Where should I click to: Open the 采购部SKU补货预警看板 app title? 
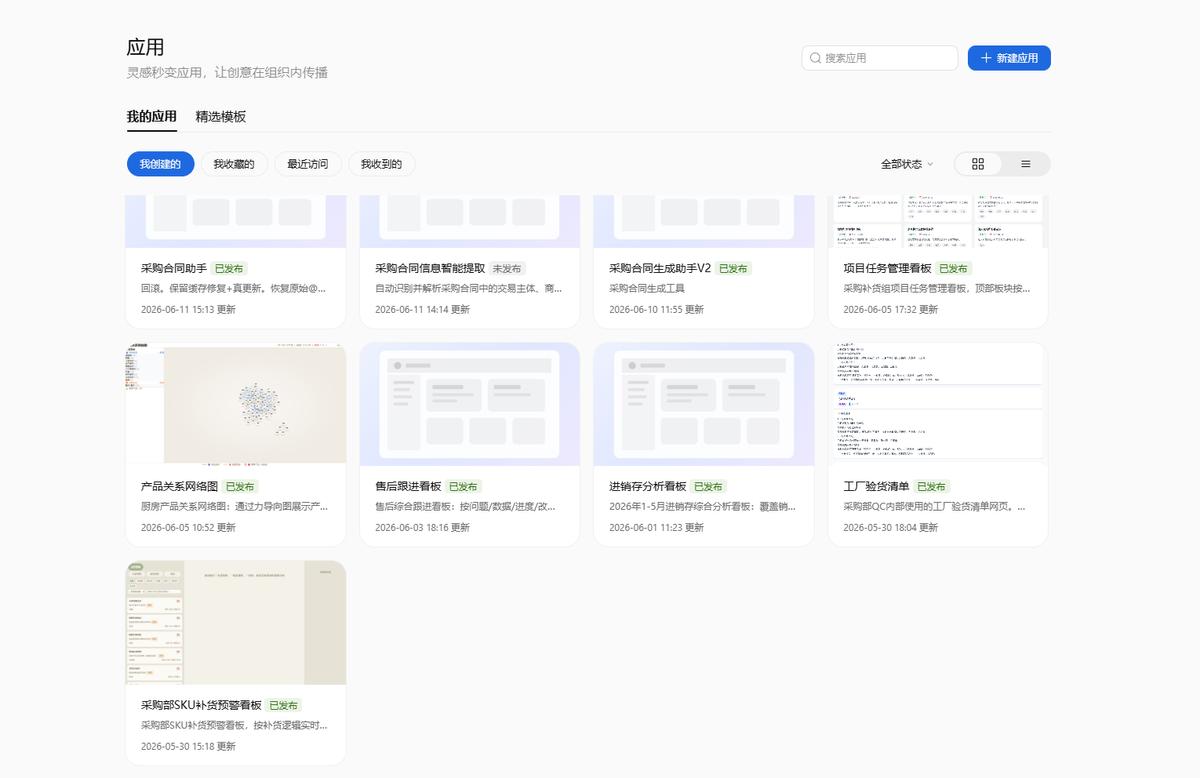click(x=201, y=705)
